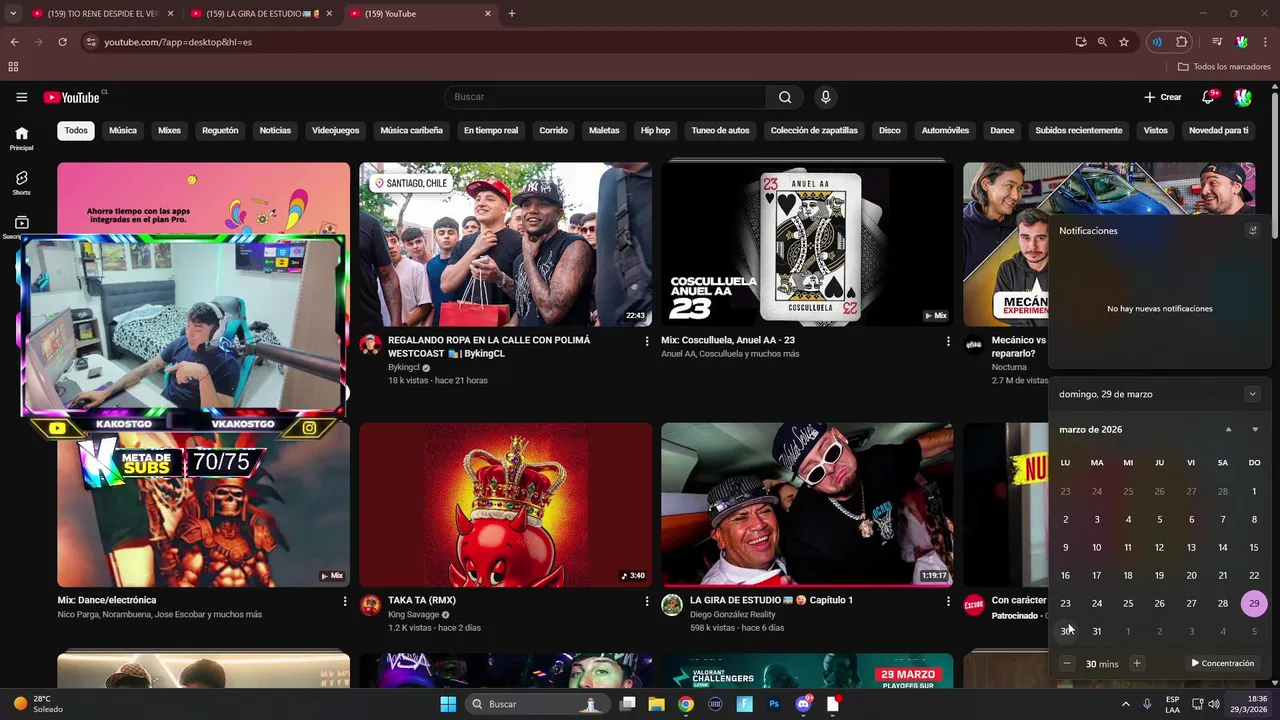The height and width of the screenshot is (720, 1280).
Task: Click the install app icon in address bar
Action: tap(1081, 42)
